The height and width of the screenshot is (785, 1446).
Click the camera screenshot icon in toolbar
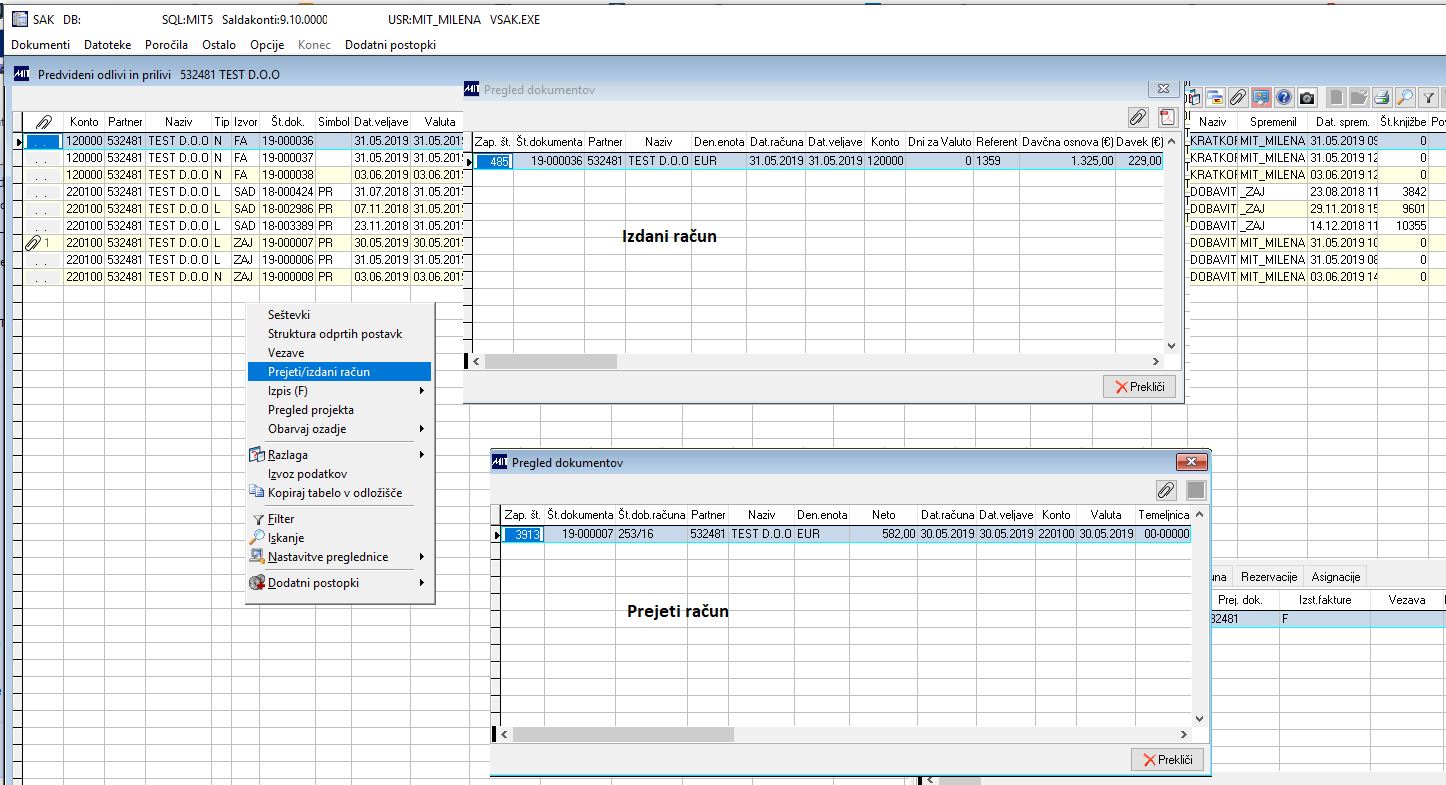[1307, 97]
